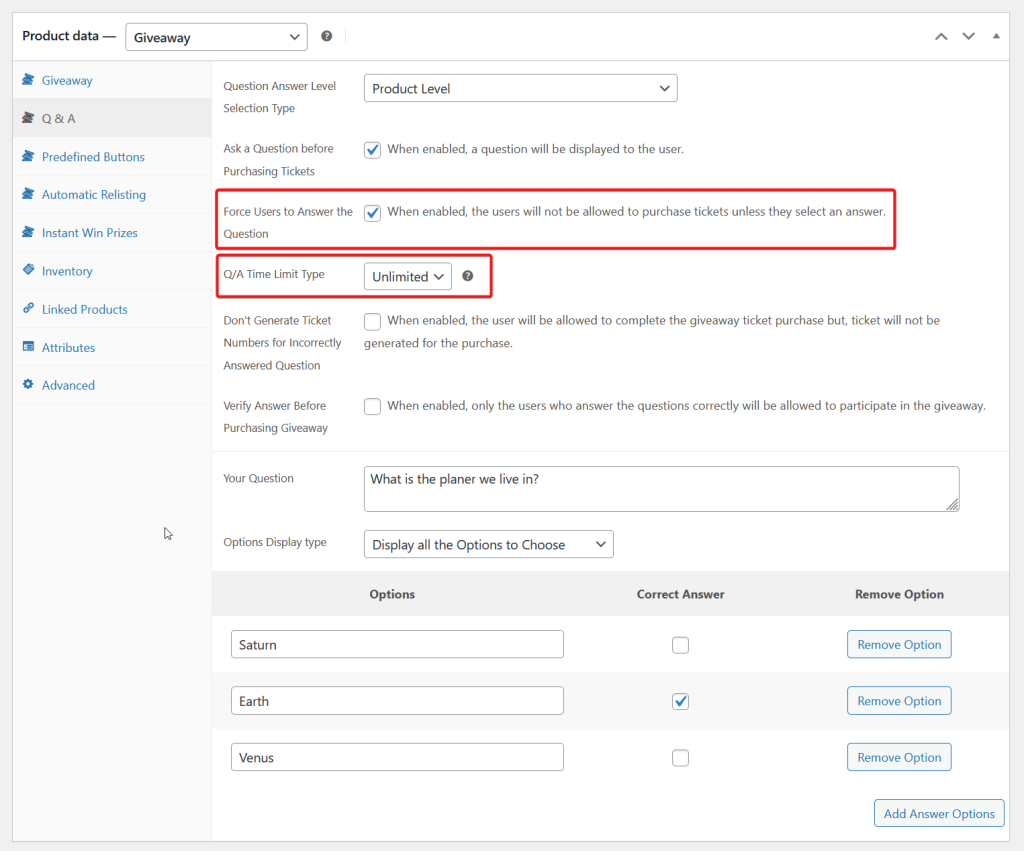The width and height of the screenshot is (1024, 851).
Task: Uncheck Ask a Question before Purchasing Tickets
Action: tap(373, 150)
